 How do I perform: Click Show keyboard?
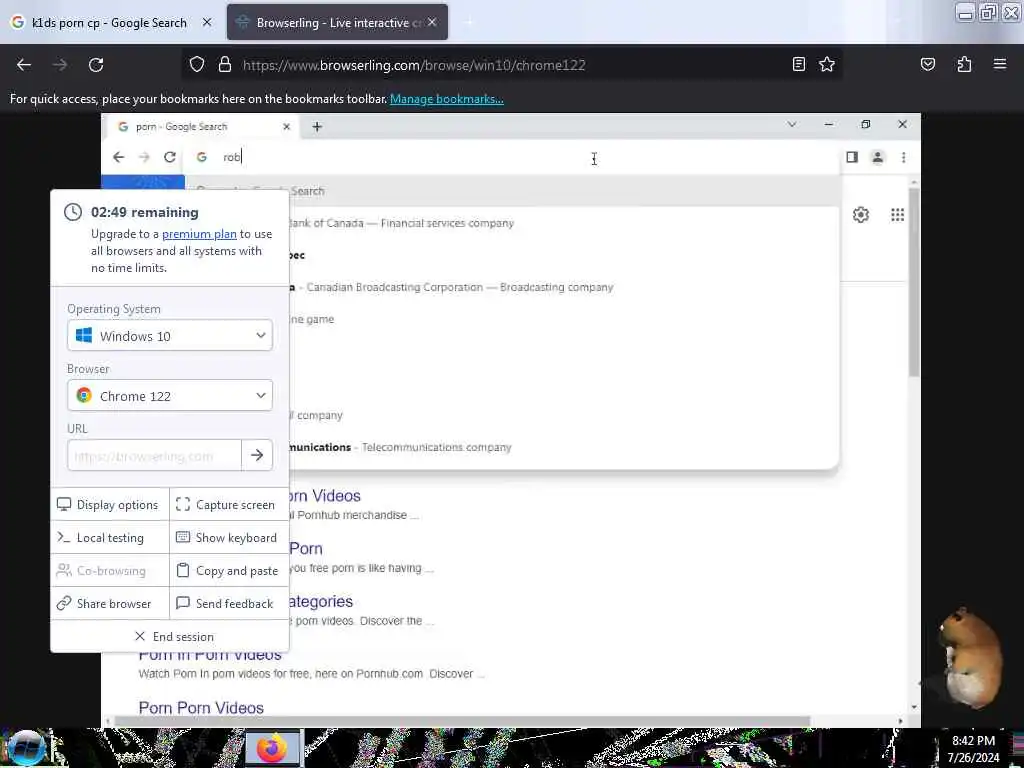pyautogui.click(x=229, y=537)
